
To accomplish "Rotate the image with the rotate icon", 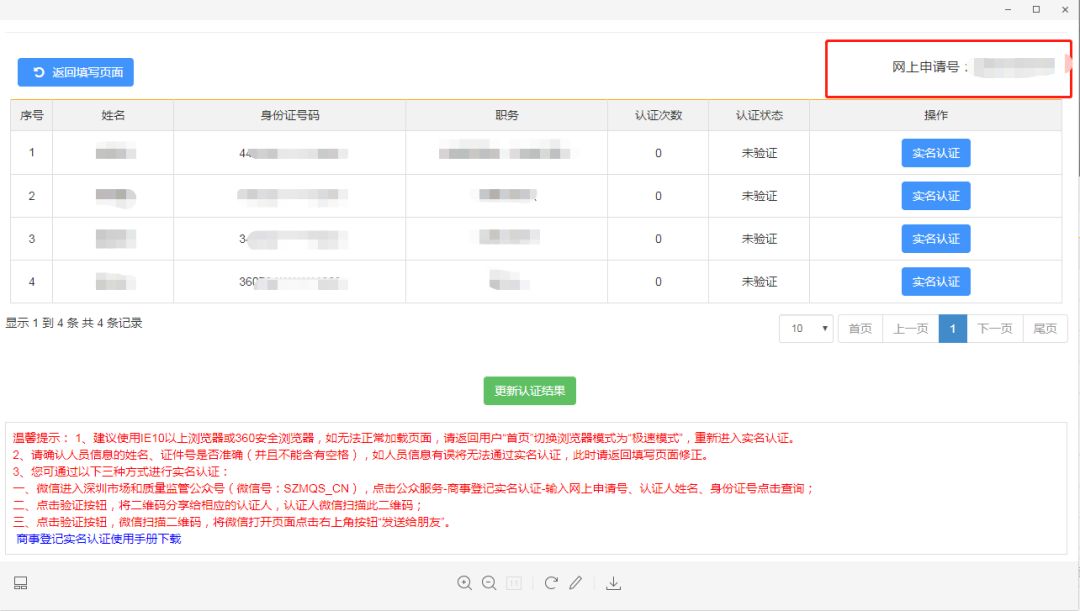I will (x=550, y=583).
